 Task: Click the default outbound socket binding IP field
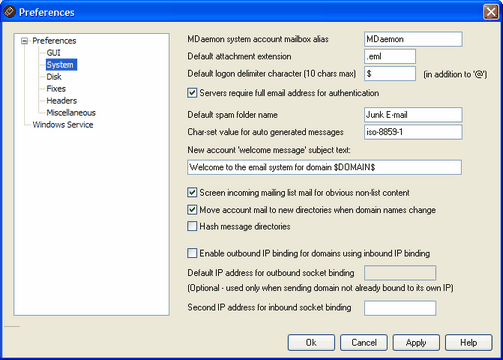tap(400, 273)
